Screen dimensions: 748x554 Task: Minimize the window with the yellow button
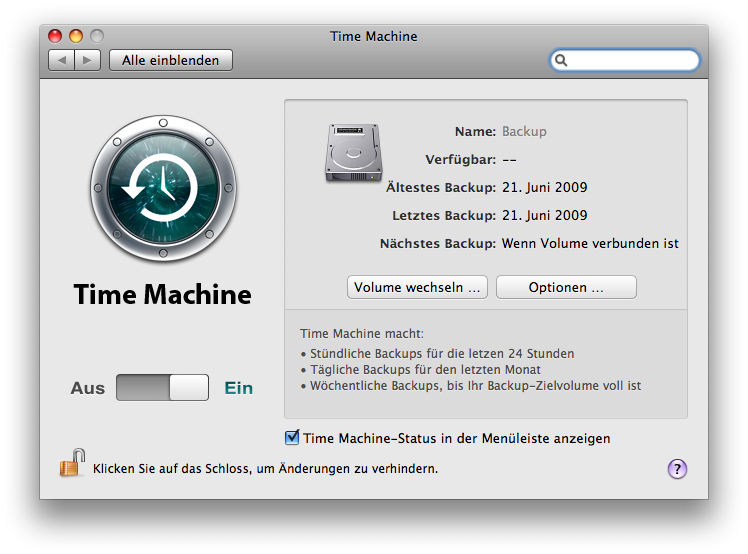pos(76,36)
